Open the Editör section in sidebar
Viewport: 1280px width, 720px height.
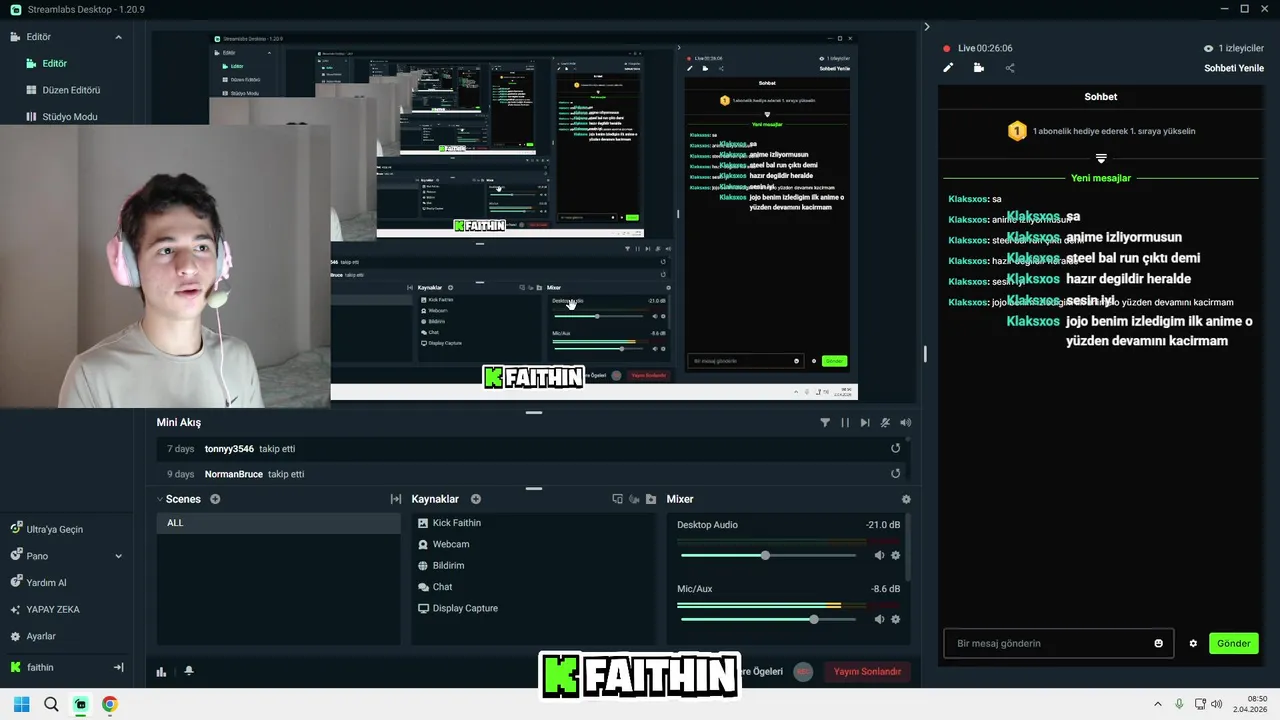pyautogui.click(x=38, y=37)
